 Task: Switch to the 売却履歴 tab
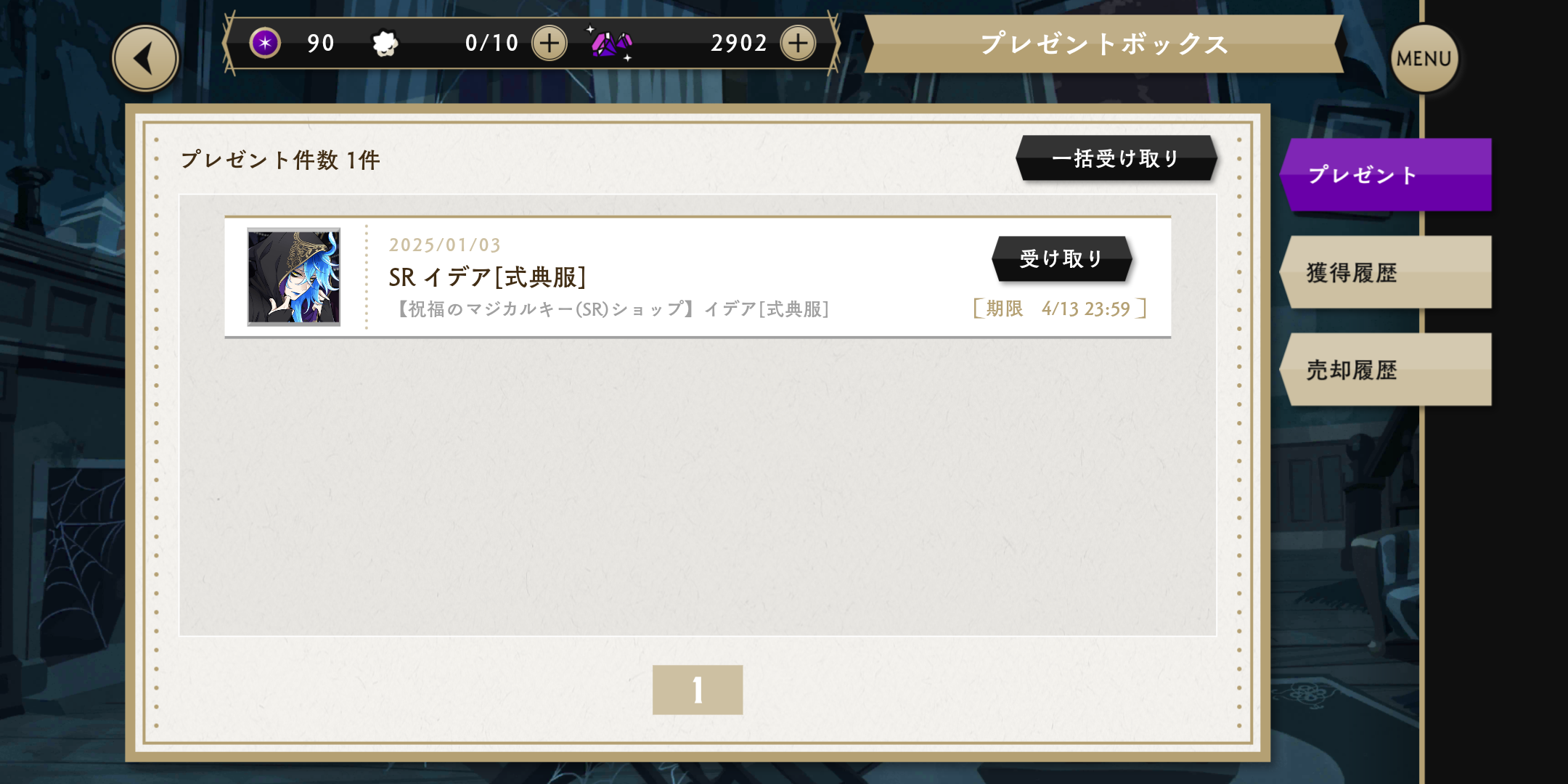coord(1386,369)
